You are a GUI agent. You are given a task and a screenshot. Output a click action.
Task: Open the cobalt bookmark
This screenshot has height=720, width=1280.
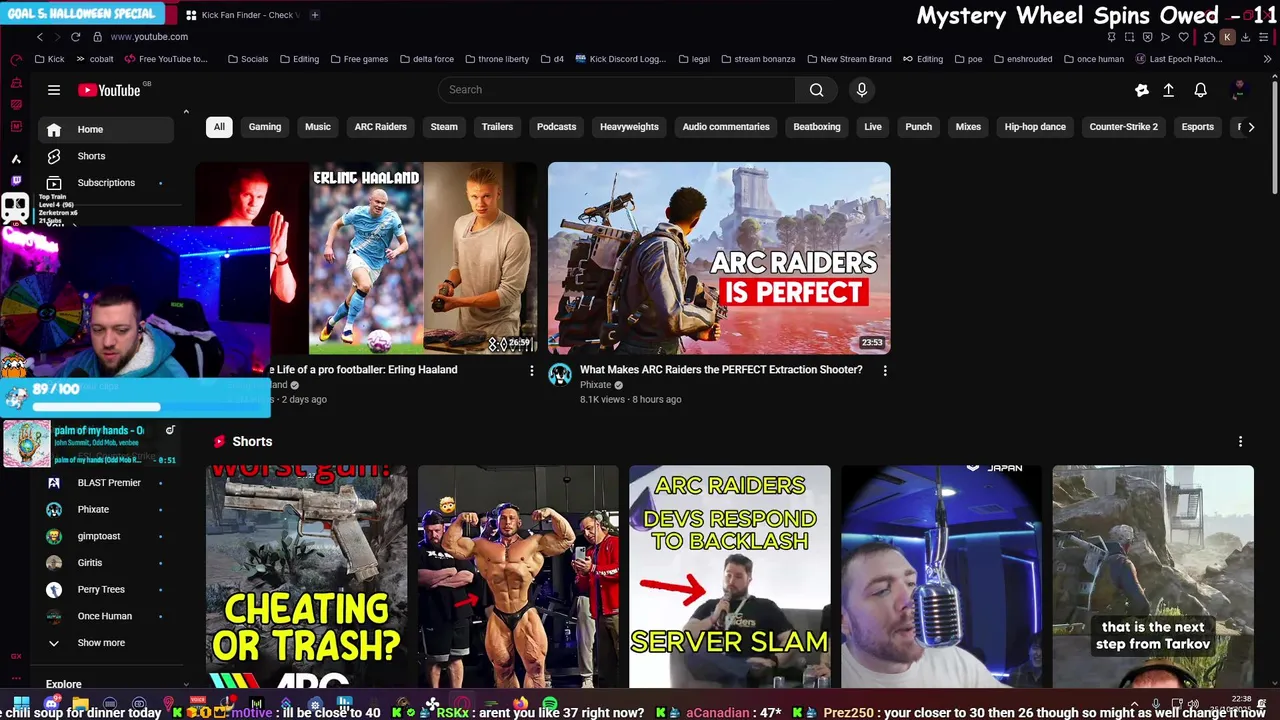pyautogui.click(x=95, y=59)
